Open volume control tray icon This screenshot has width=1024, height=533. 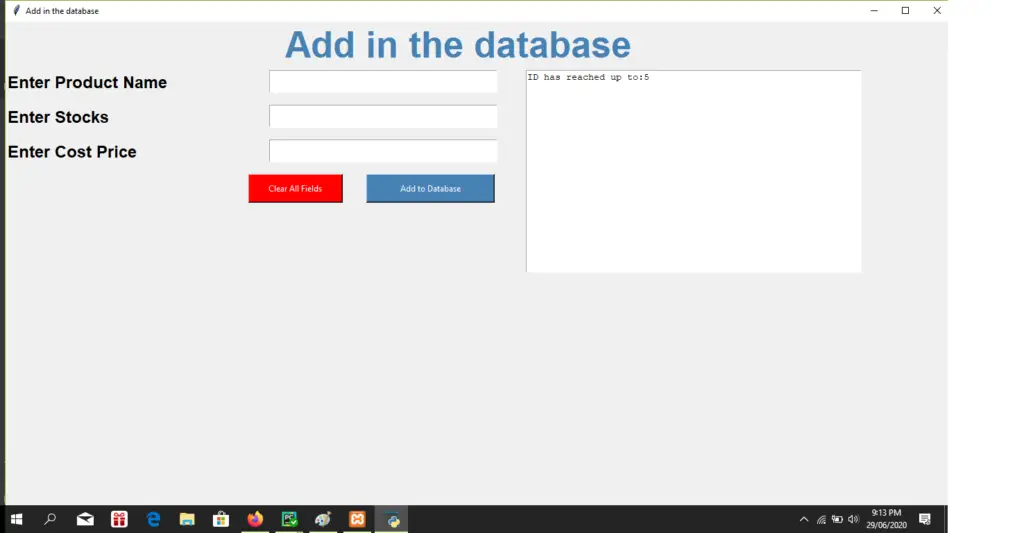853,519
